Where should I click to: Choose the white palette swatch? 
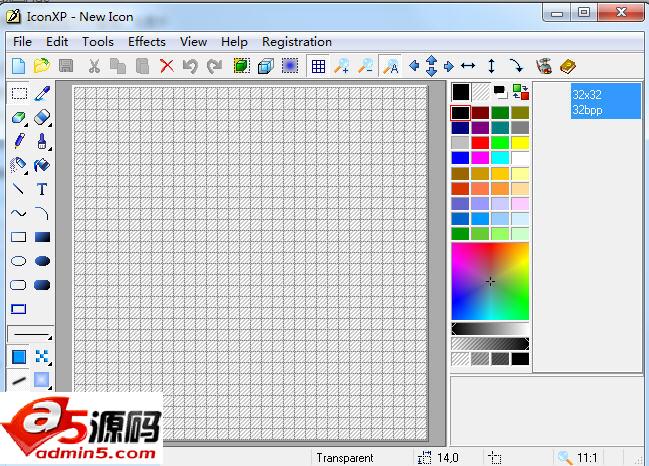coord(520,158)
